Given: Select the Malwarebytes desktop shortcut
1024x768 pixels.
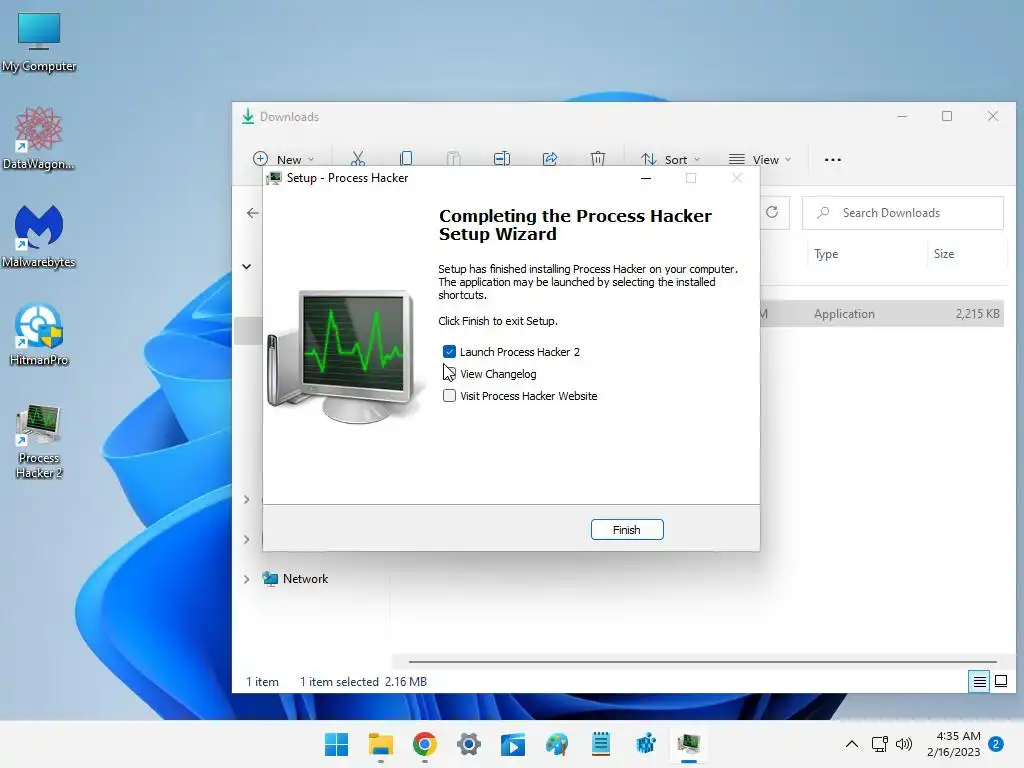Looking at the screenshot, I should click(39, 238).
